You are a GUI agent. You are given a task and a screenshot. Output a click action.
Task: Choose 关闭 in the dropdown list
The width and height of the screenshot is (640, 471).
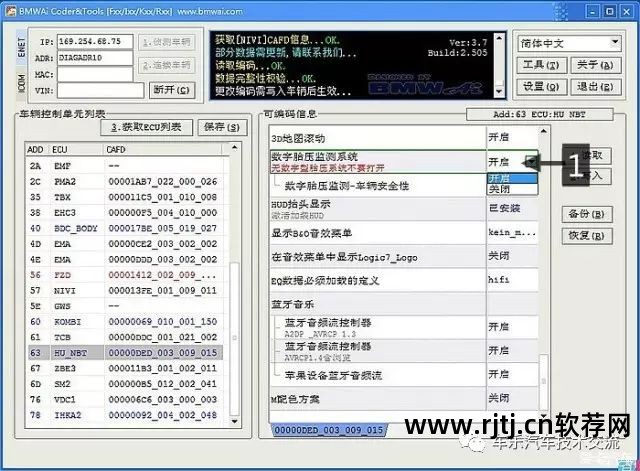[x=512, y=189]
